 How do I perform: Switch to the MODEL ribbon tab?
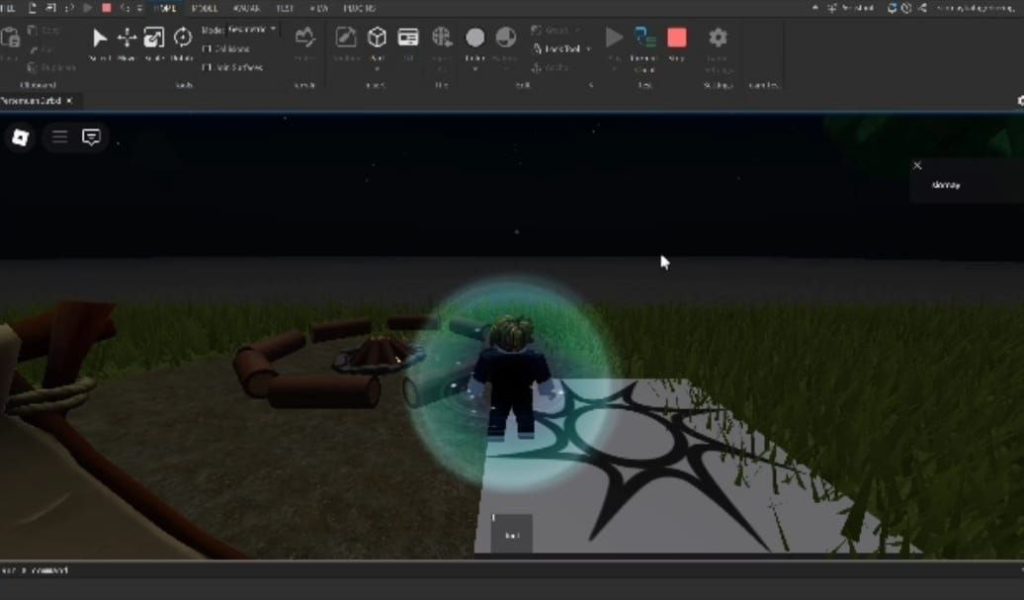tap(204, 8)
